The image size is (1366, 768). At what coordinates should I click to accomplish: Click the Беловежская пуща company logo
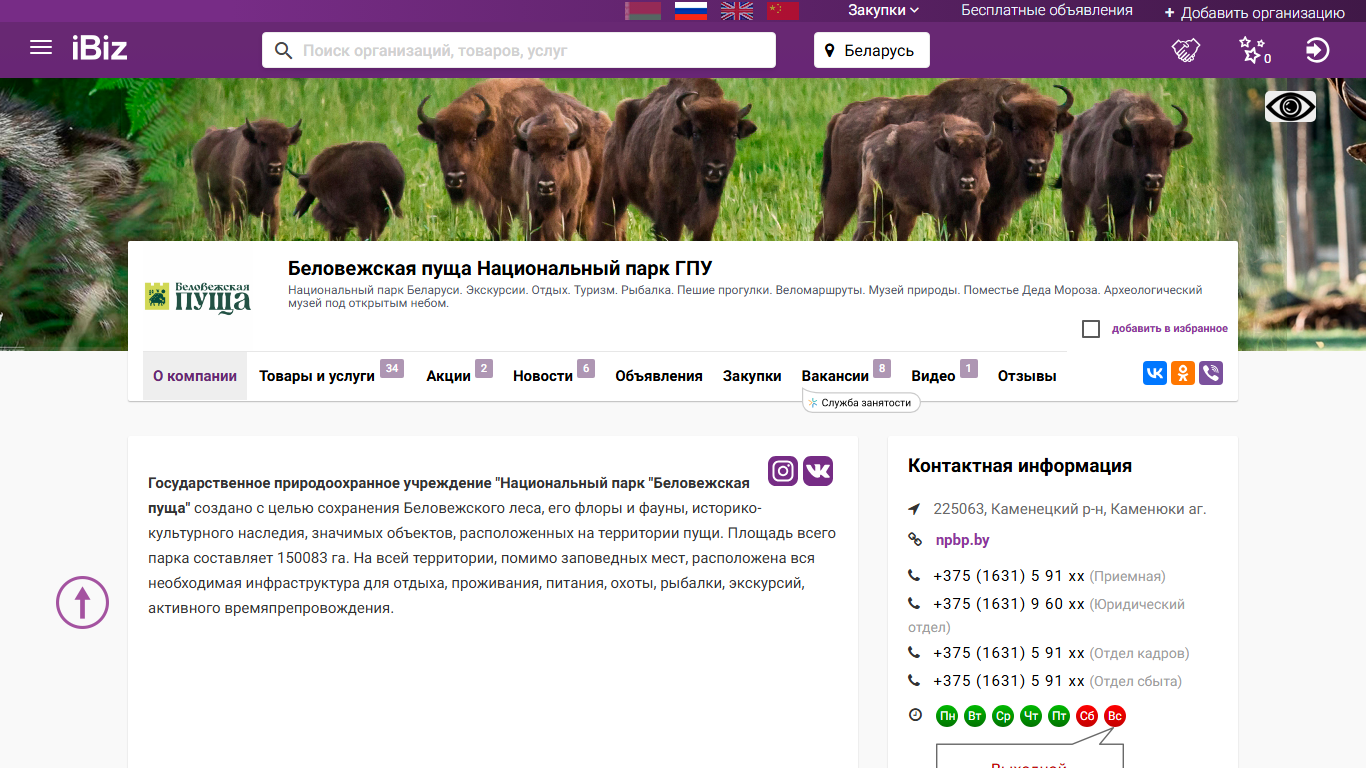[198, 297]
